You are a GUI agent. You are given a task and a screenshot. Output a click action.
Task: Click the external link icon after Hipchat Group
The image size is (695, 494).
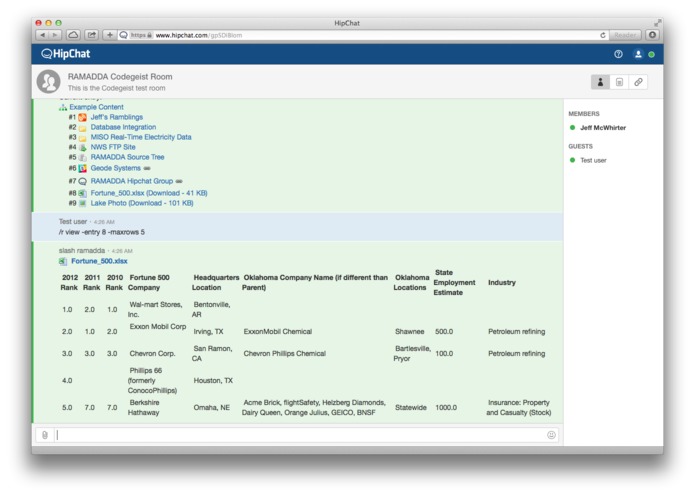click(179, 181)
